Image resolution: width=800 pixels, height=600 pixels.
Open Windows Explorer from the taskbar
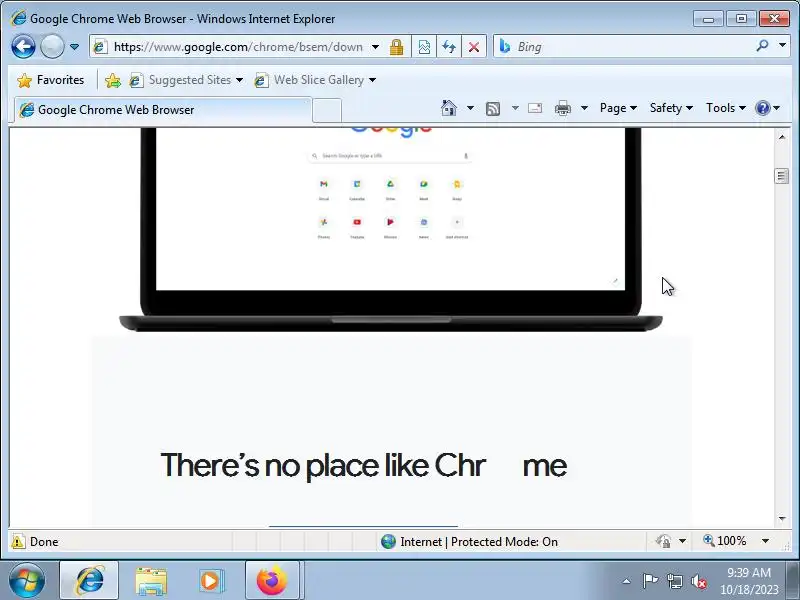pos(151,582)
